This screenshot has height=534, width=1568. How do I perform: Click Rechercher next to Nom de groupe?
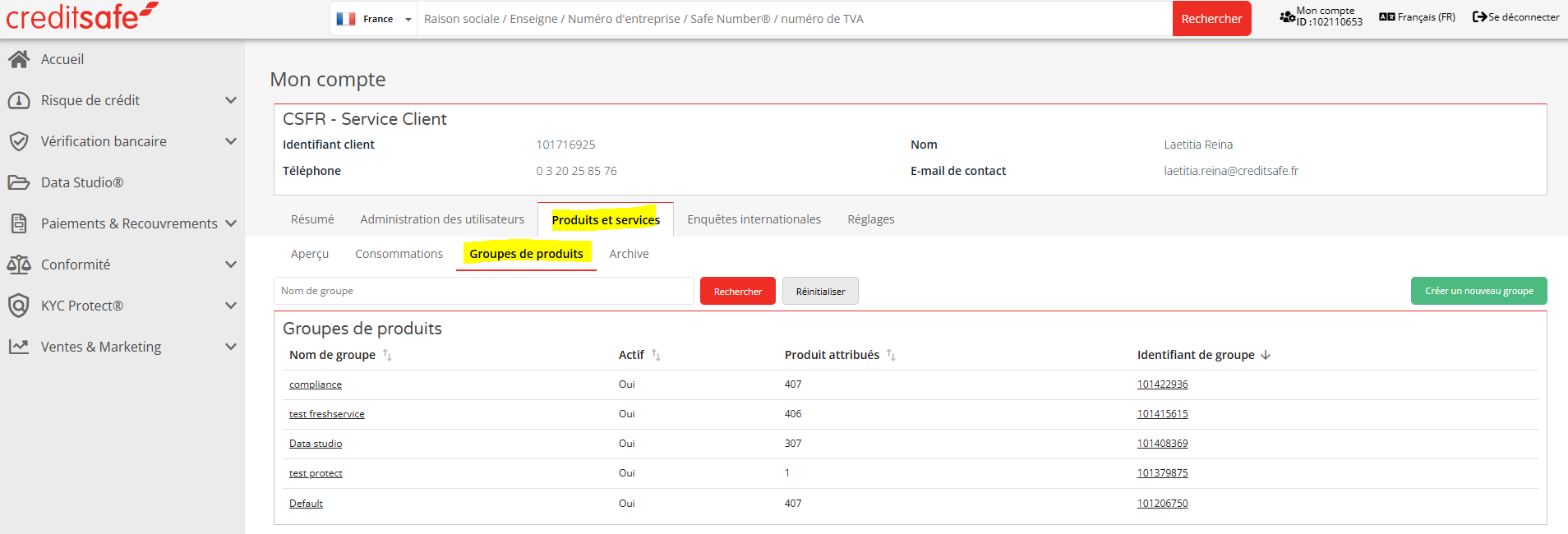click(x=738, y=292)
